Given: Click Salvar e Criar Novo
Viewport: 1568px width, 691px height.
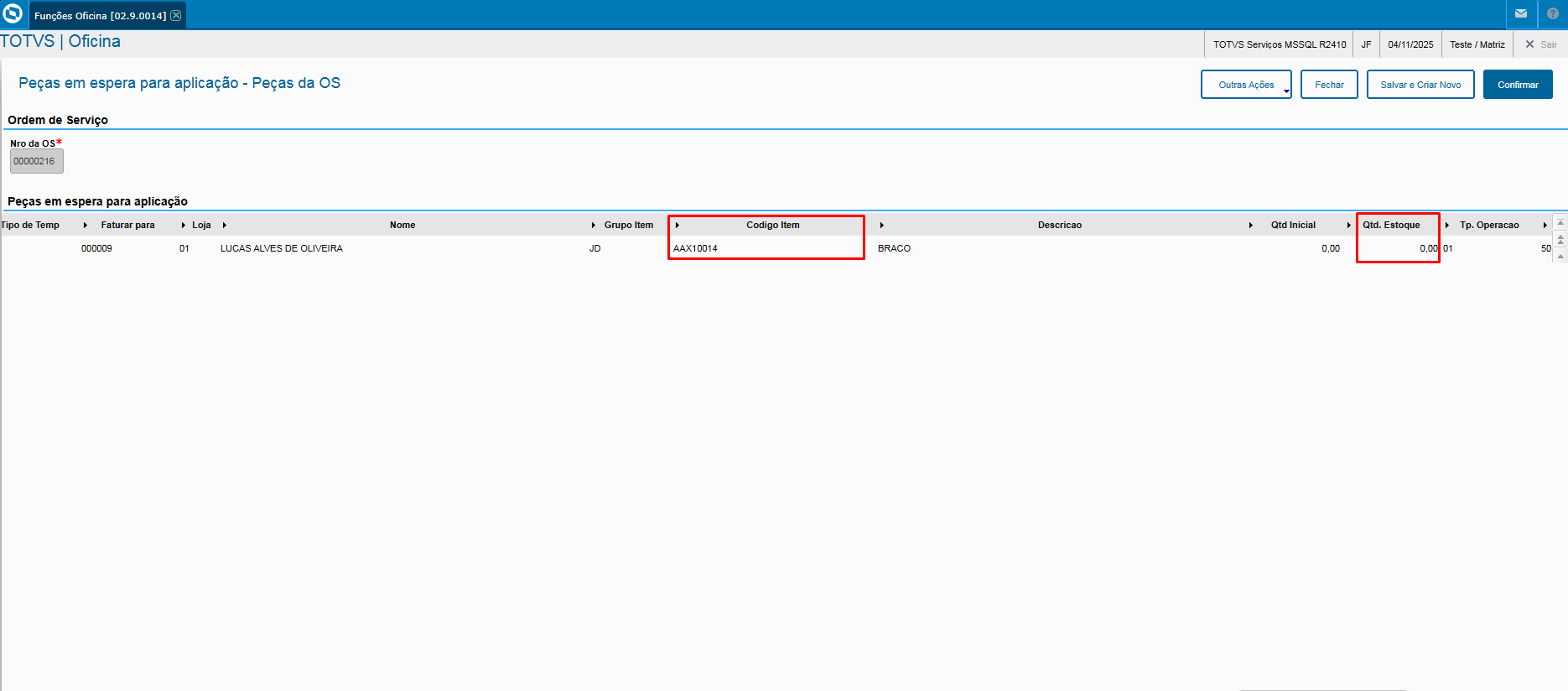Looking at the screenshot, I should point(1420,85).
